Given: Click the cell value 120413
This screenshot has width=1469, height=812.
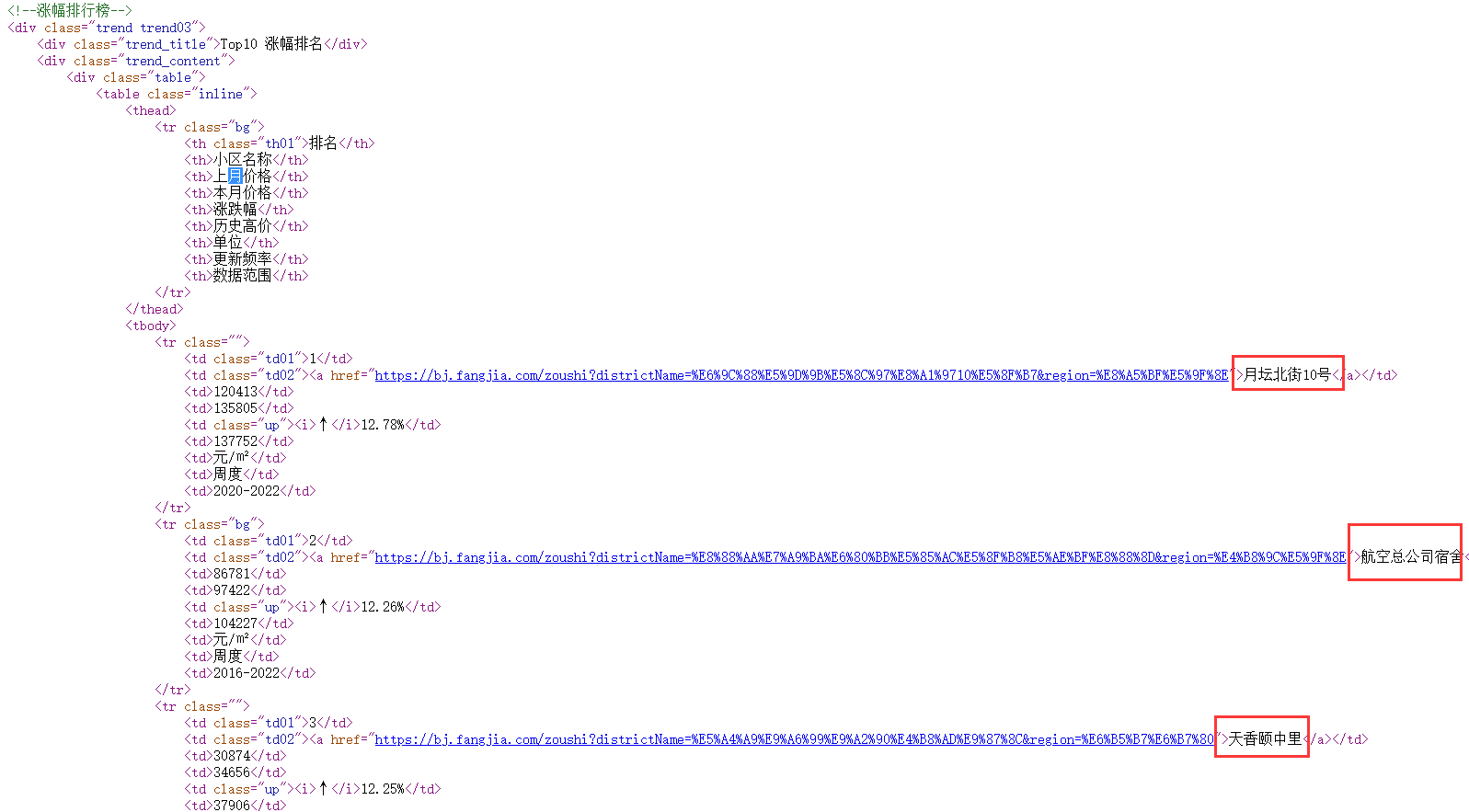Looking at the screenshot, I should [x=235, y=392].
